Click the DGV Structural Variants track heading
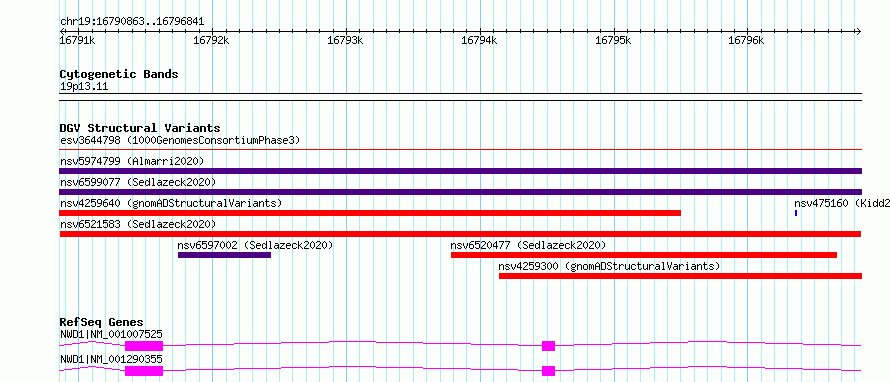The width and height of the screenshot is (890, 382). [140, 128]
